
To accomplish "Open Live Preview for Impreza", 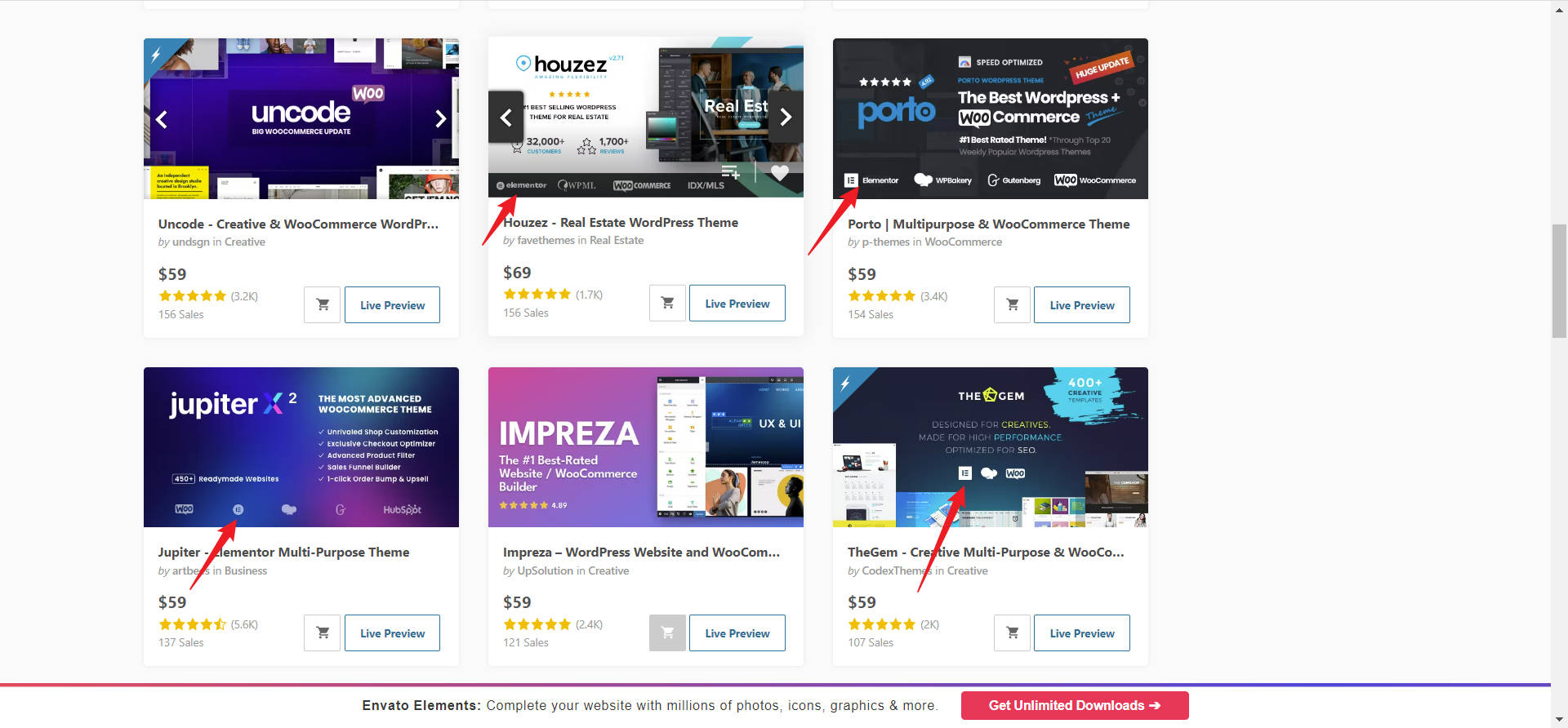I will click(x=737, y=633).
